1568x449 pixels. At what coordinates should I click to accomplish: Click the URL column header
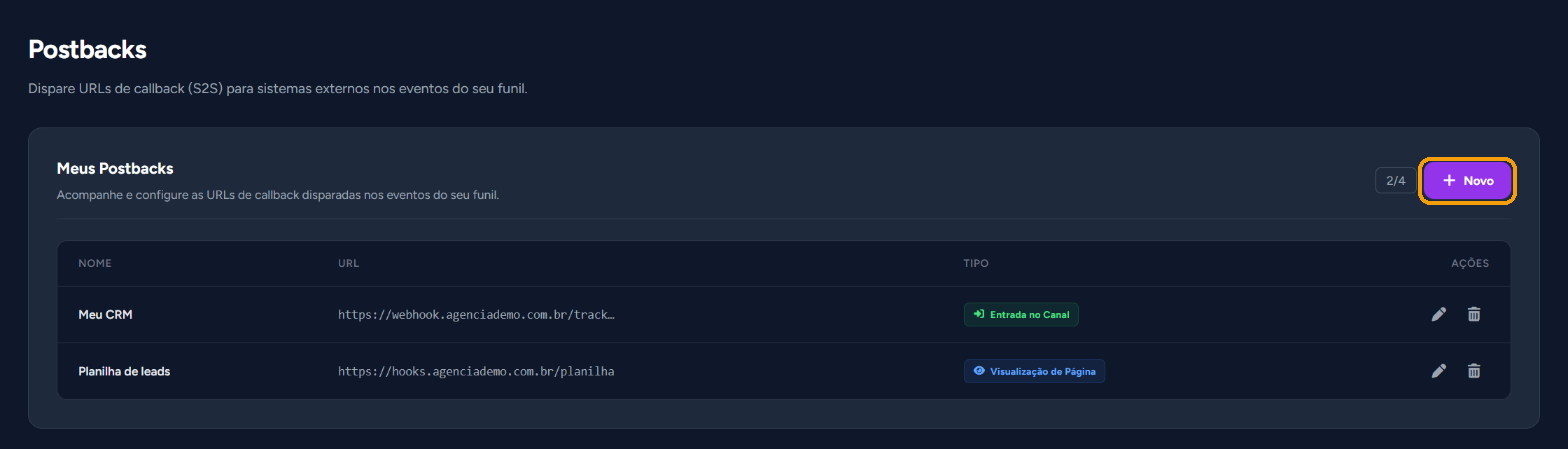(x=348, y=264)
